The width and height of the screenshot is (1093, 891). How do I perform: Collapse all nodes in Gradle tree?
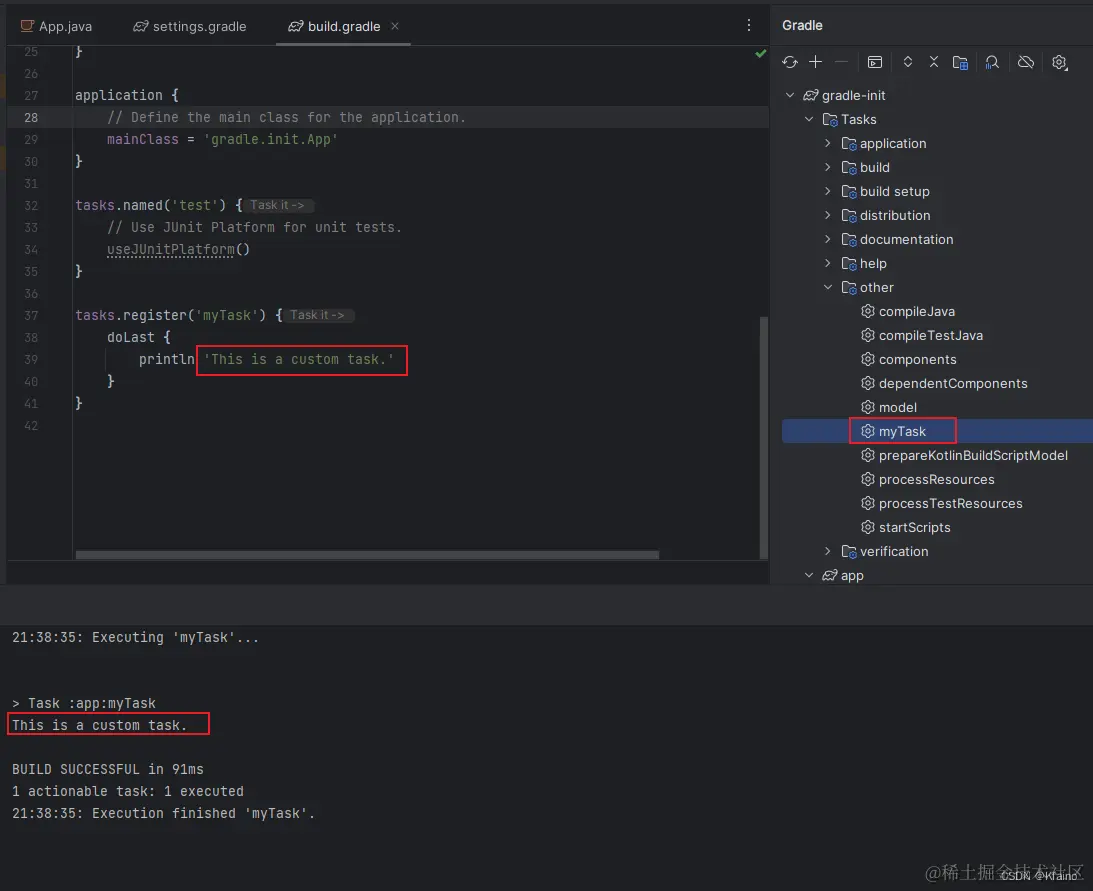934,62
